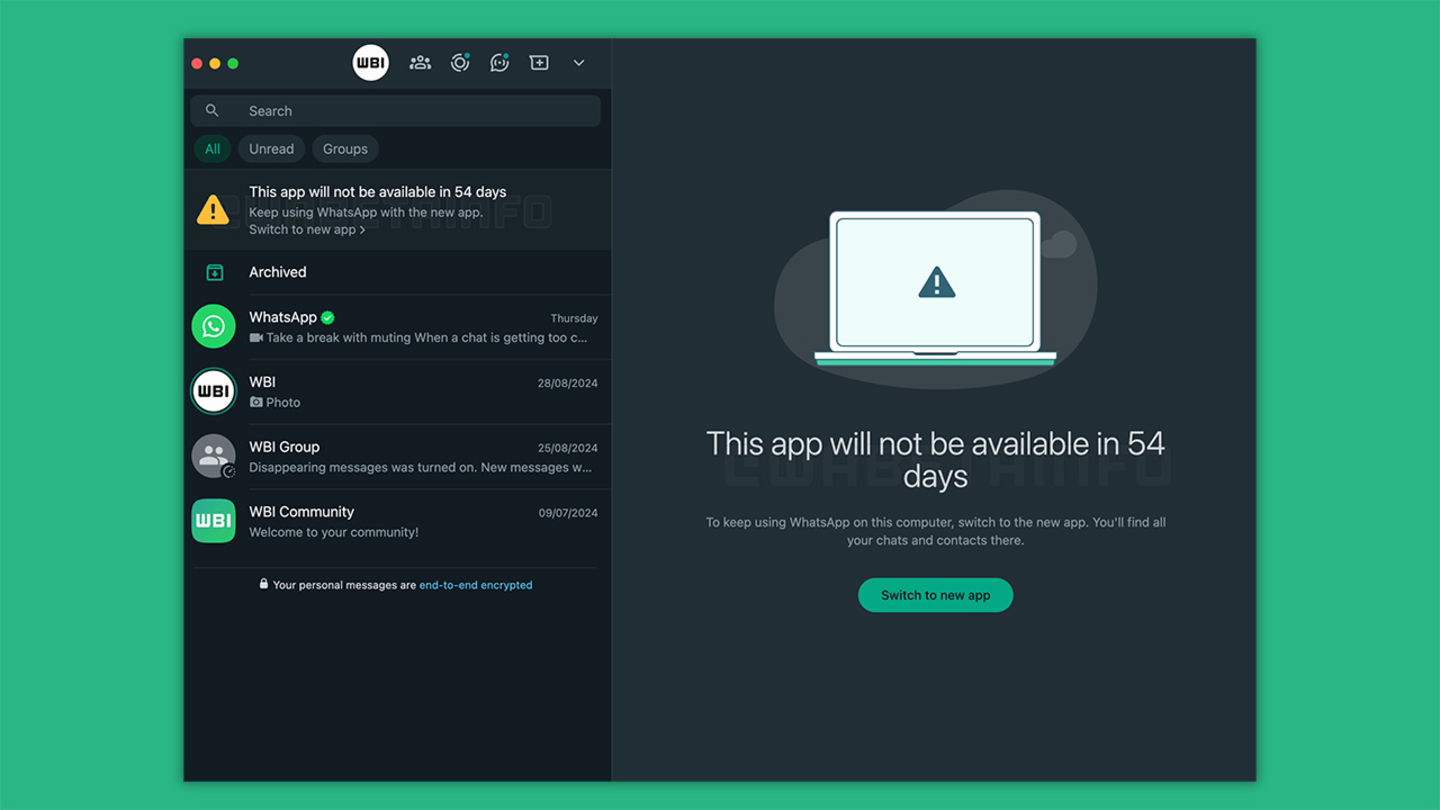
Task: Minimize the window with yellow button
Action: [215, 63]
